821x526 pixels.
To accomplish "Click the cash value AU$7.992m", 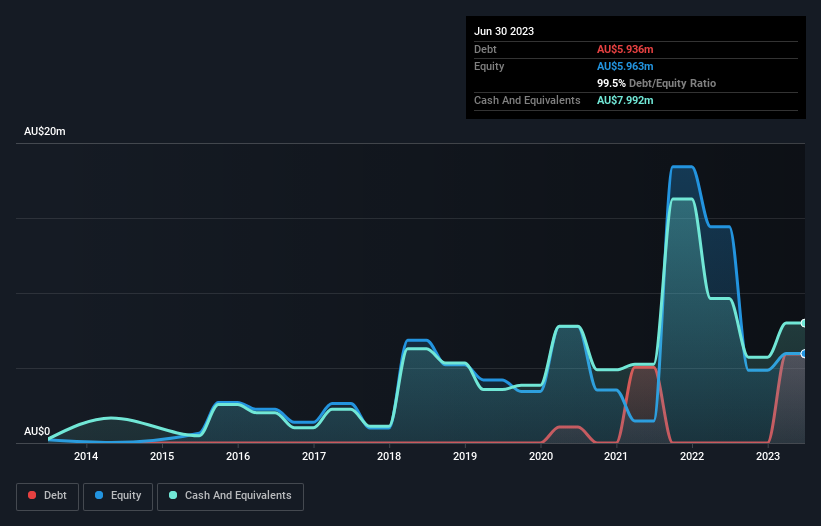I will click(625, 100).
